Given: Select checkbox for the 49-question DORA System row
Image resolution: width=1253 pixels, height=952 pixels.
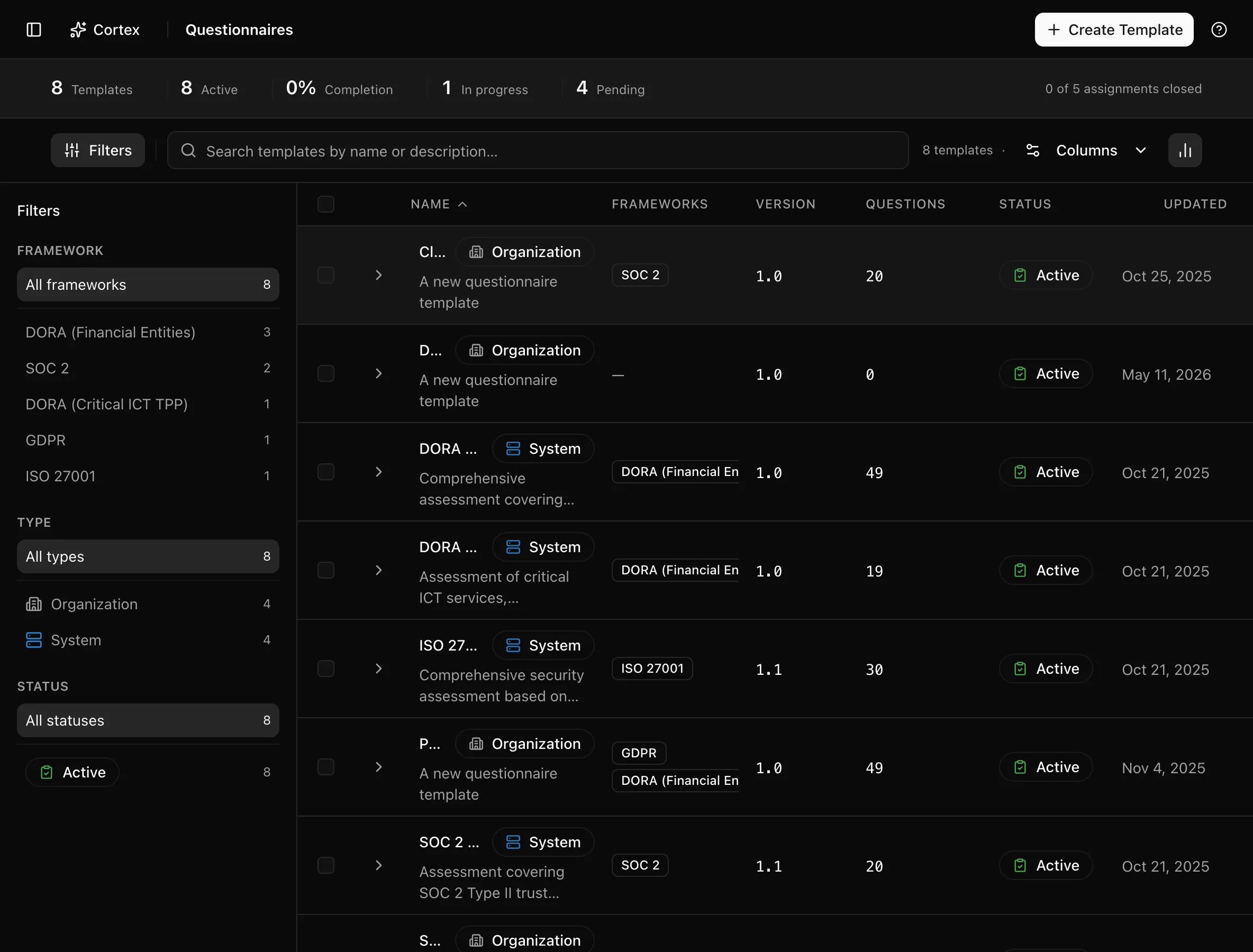Looking at the screenshot, I should pyautogui.click(x=326, y=472).
